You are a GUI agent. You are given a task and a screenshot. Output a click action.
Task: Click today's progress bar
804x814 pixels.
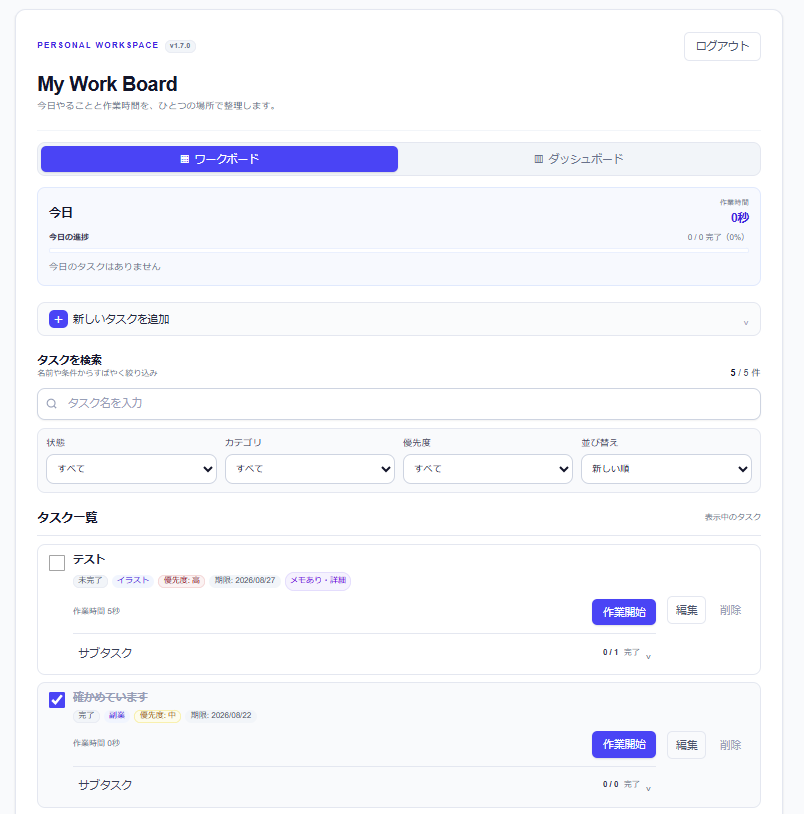[x=399, y=250]
